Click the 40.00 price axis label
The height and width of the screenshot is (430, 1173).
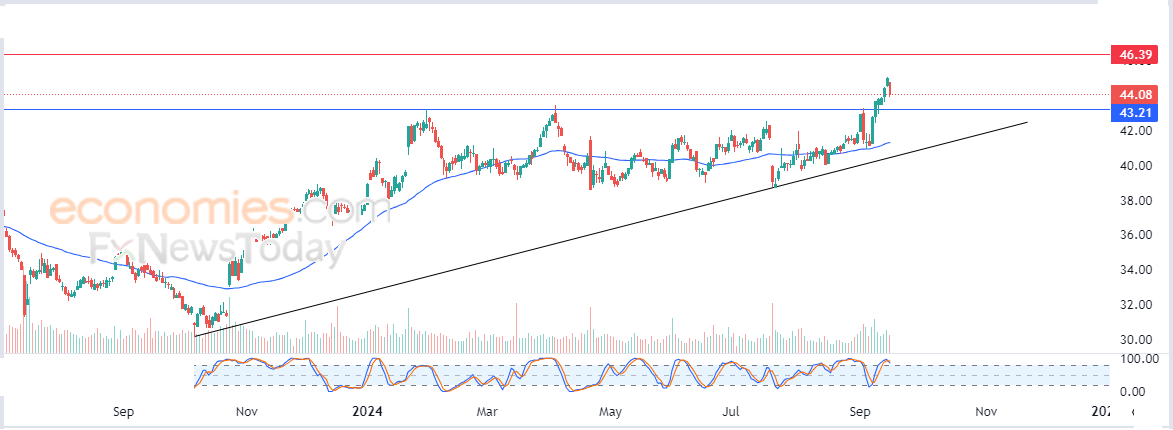pyautogui.click(x=1134, y=165)
